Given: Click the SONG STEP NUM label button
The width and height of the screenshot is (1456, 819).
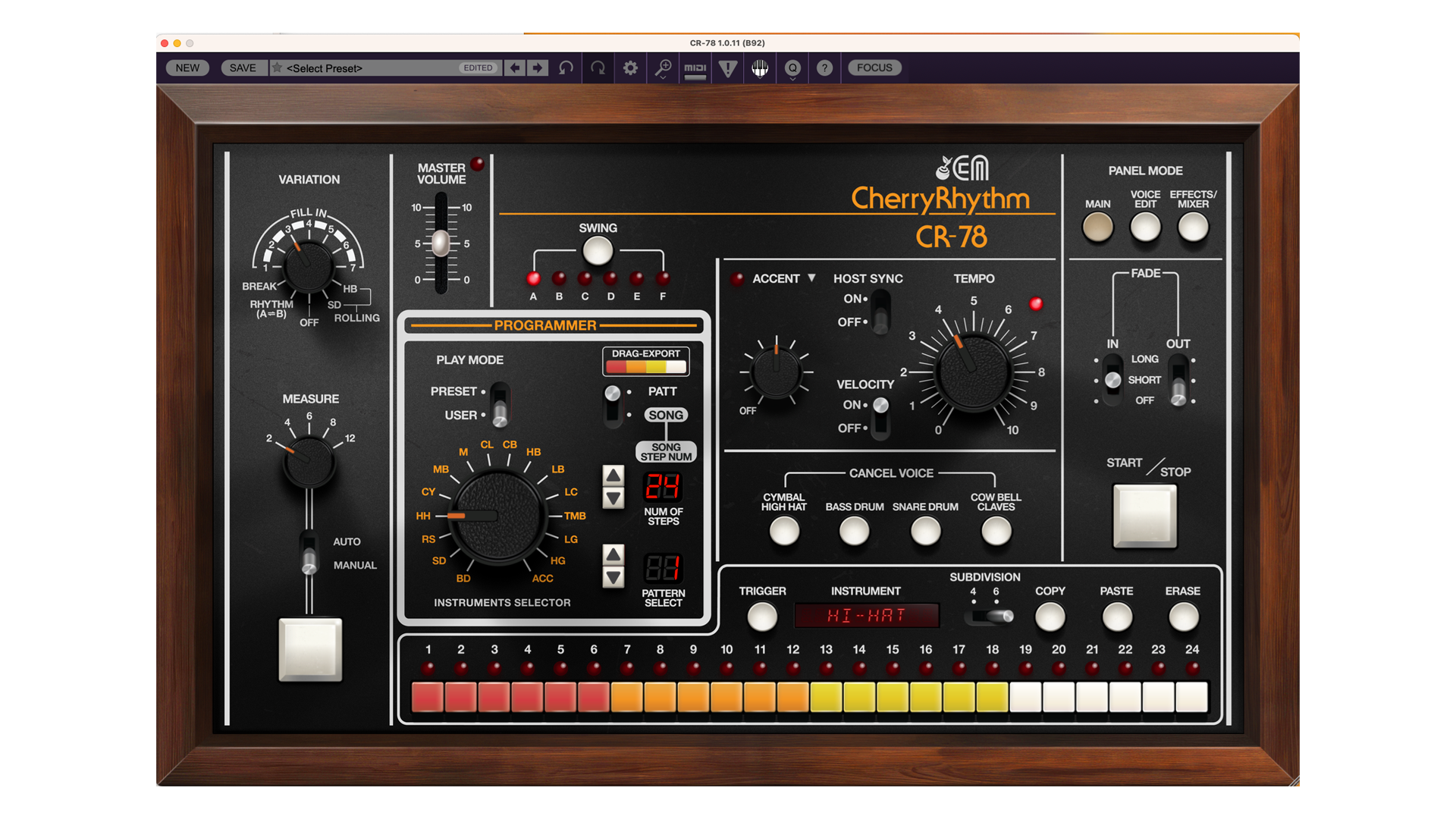Looking at the screenshot, I should click(x=666, y=452).
